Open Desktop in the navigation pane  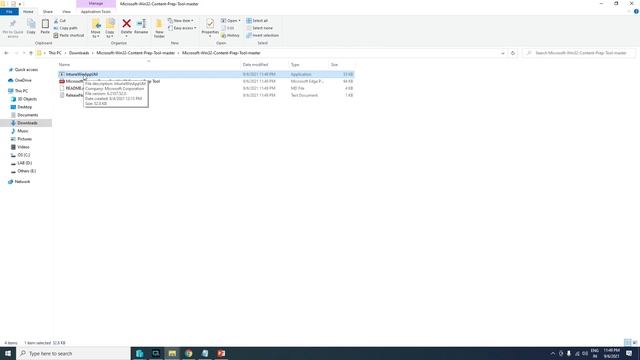[24, 107]
